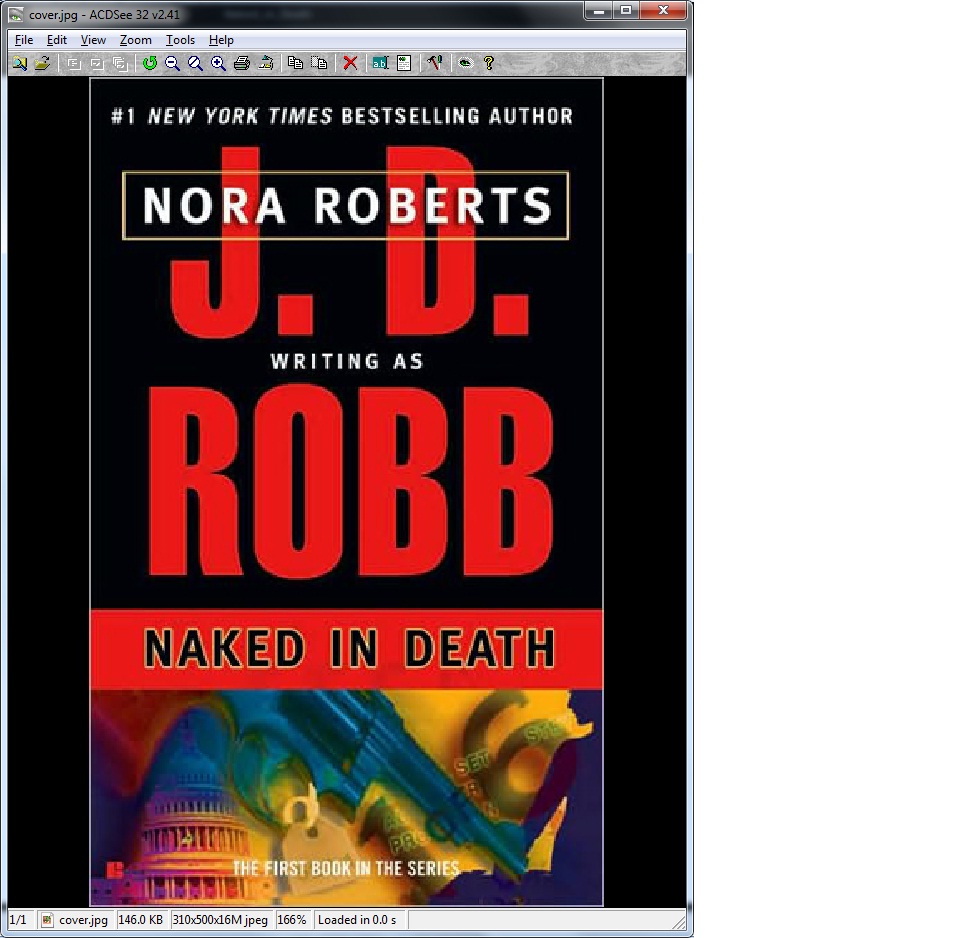Open image properties sheet icon
Screen dimensions: 960x938
pos(404,63)
